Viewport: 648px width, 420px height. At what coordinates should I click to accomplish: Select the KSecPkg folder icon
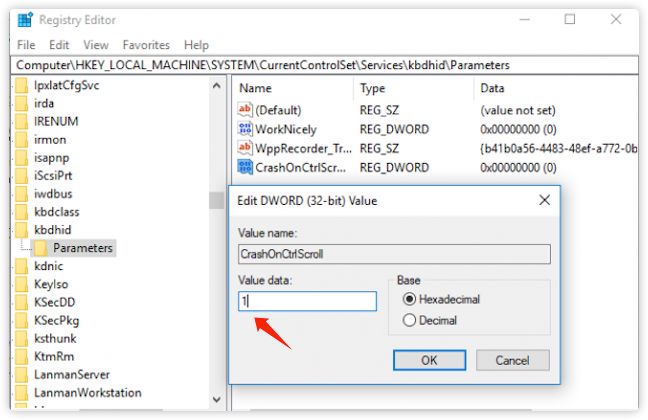click(x=21, y=320)
